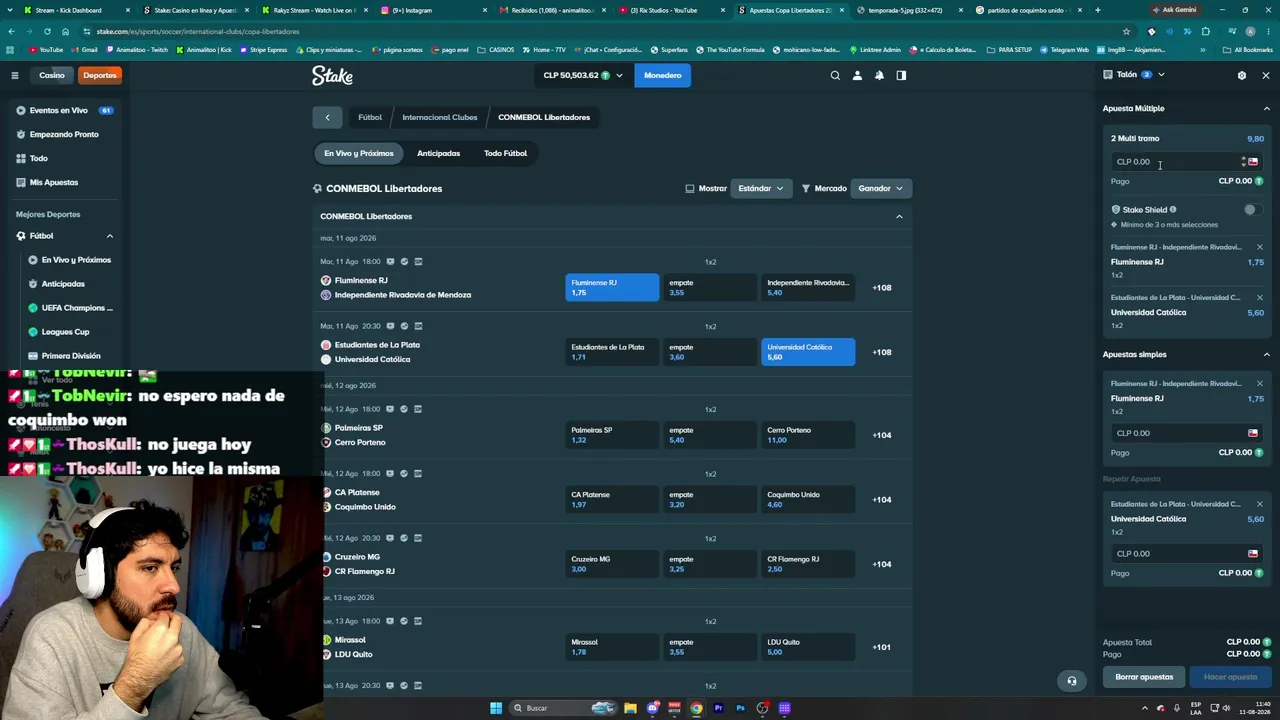Collapse Fútbol in sidebar
The width and height of the screenshot is (1280, 720).
click(110, 236)
